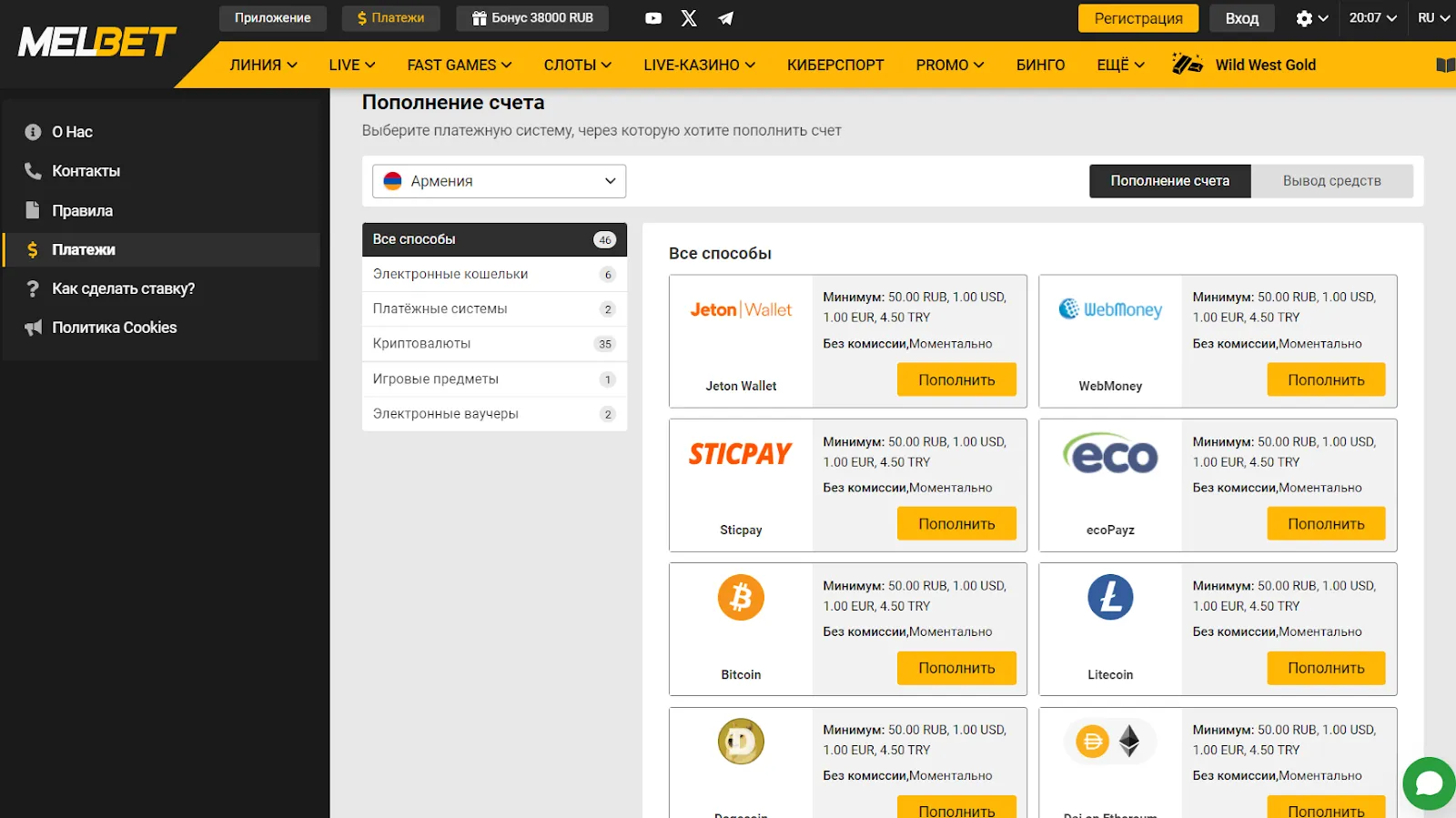Click the Armenia flag in country selector
The width and height of the screenshot is (1456, 818).
click(392, 181)
